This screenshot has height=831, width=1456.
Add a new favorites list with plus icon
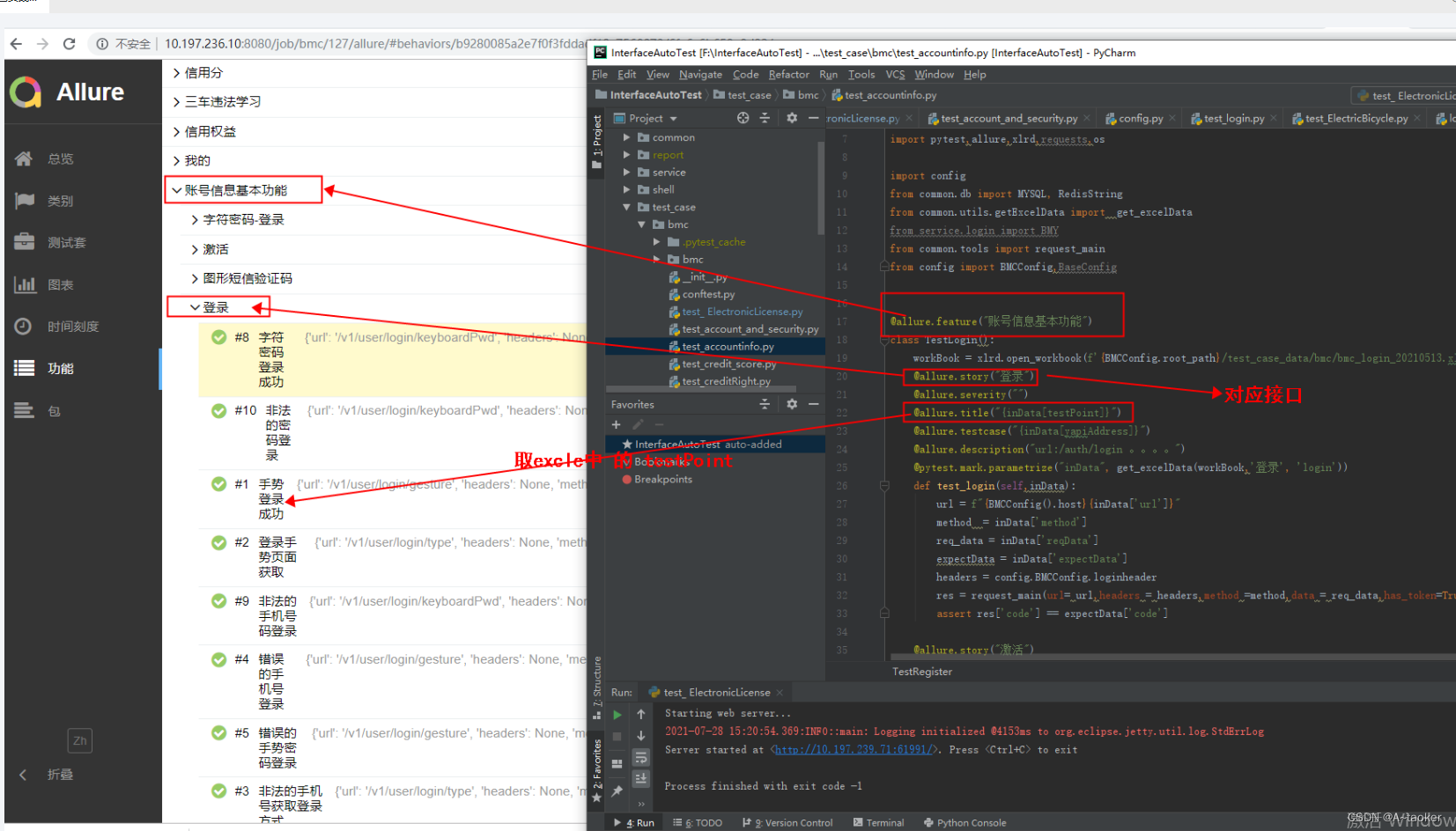[616, 424]
